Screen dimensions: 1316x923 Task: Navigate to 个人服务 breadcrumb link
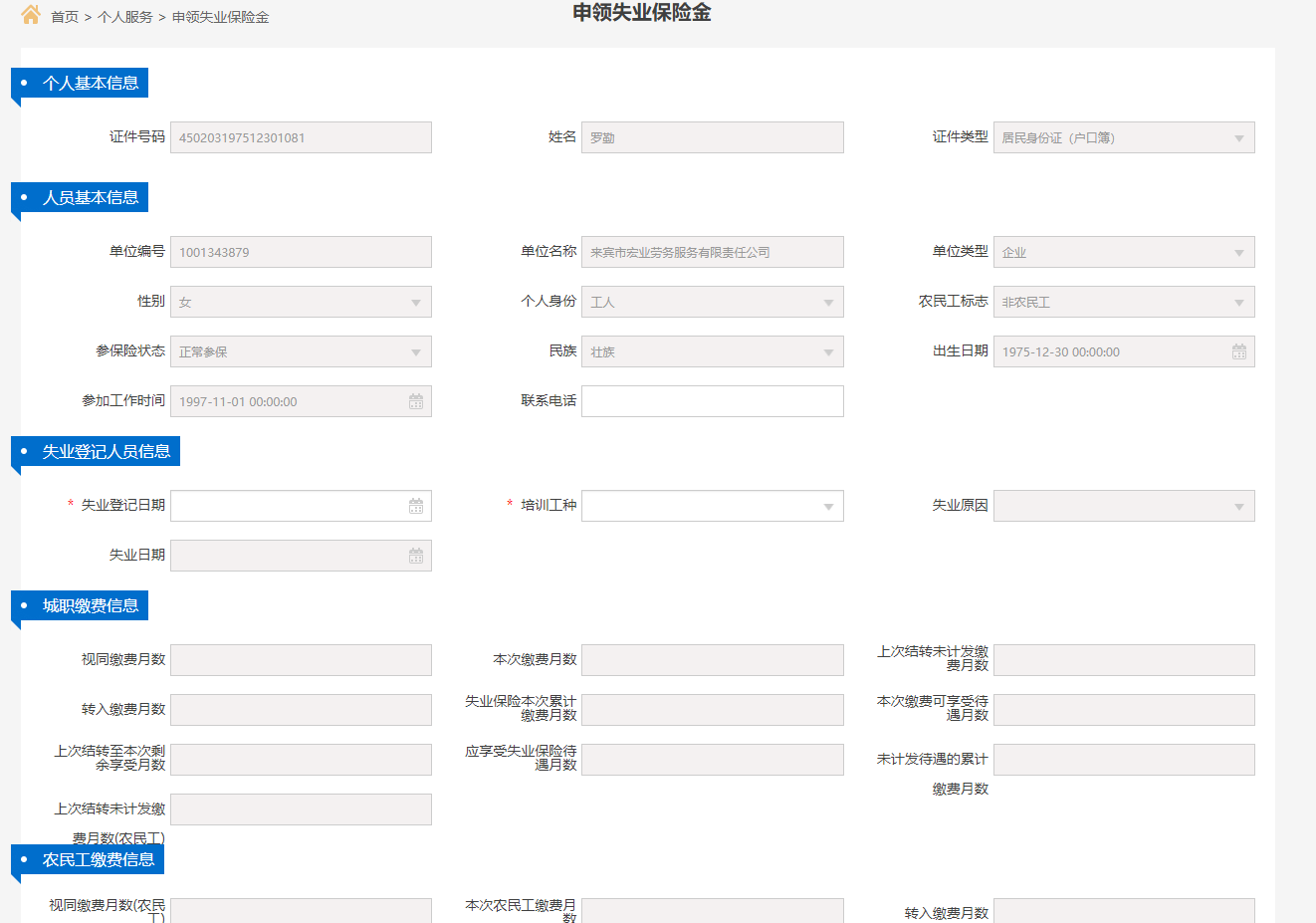(x=125, y=17)
